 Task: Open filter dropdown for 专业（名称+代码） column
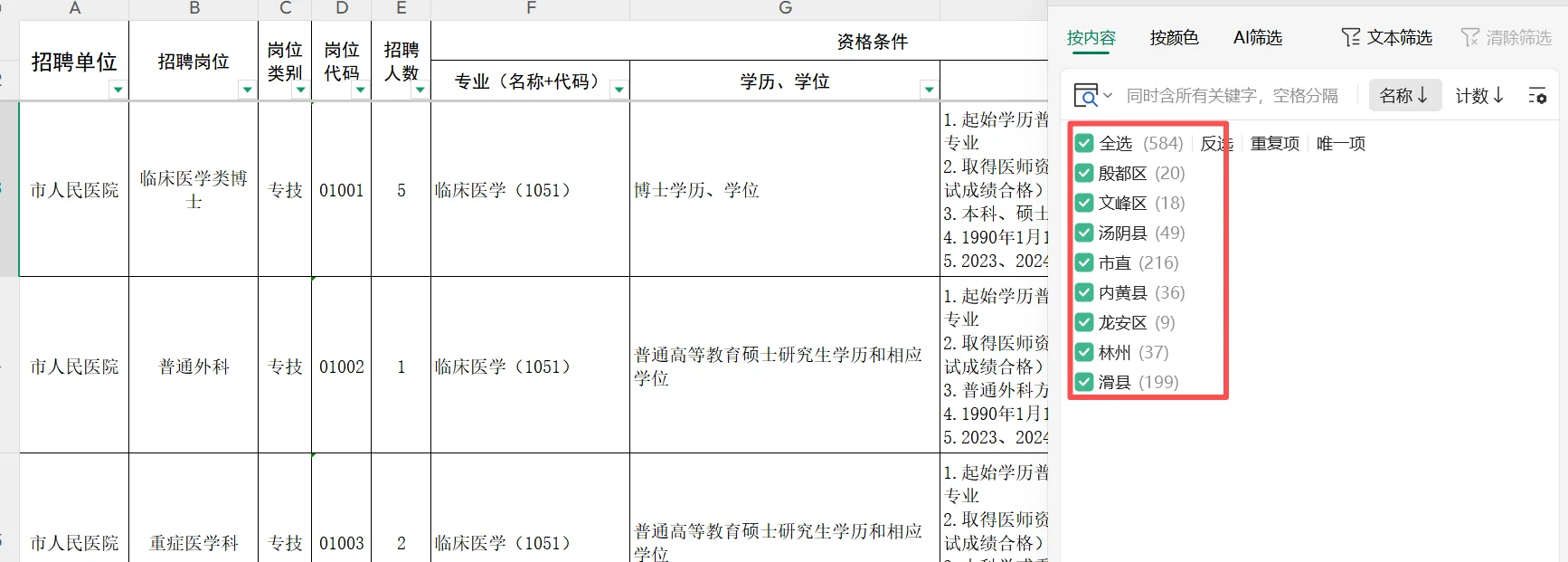[619, 90]
